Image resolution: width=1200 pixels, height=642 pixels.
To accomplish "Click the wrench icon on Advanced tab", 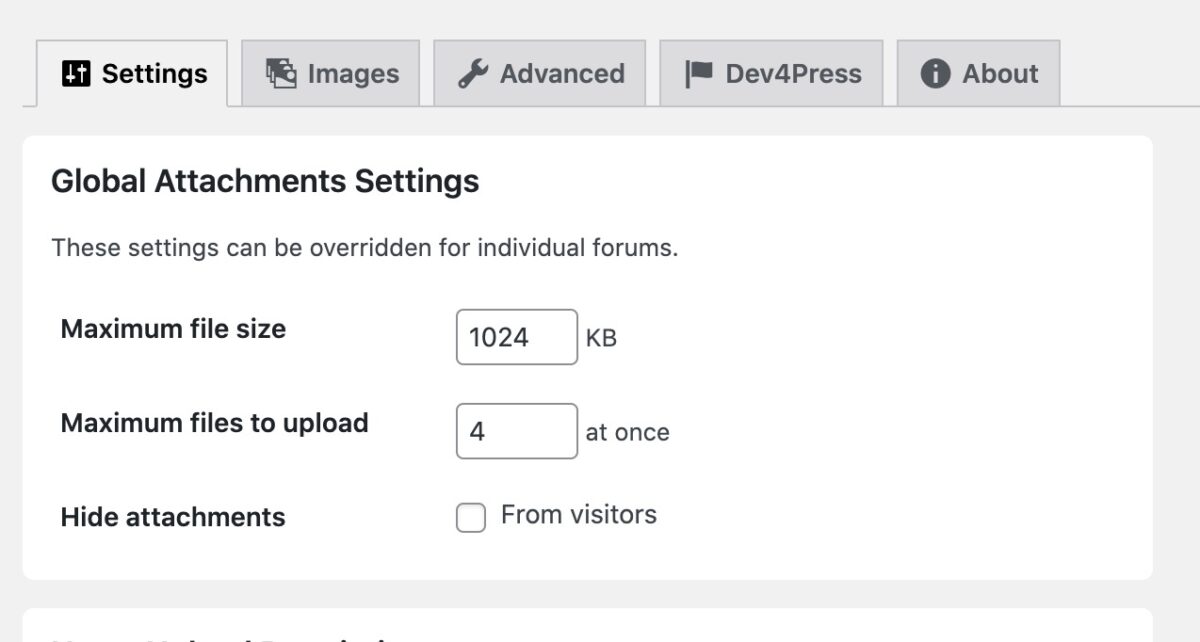I will click(x=473, y=74).
